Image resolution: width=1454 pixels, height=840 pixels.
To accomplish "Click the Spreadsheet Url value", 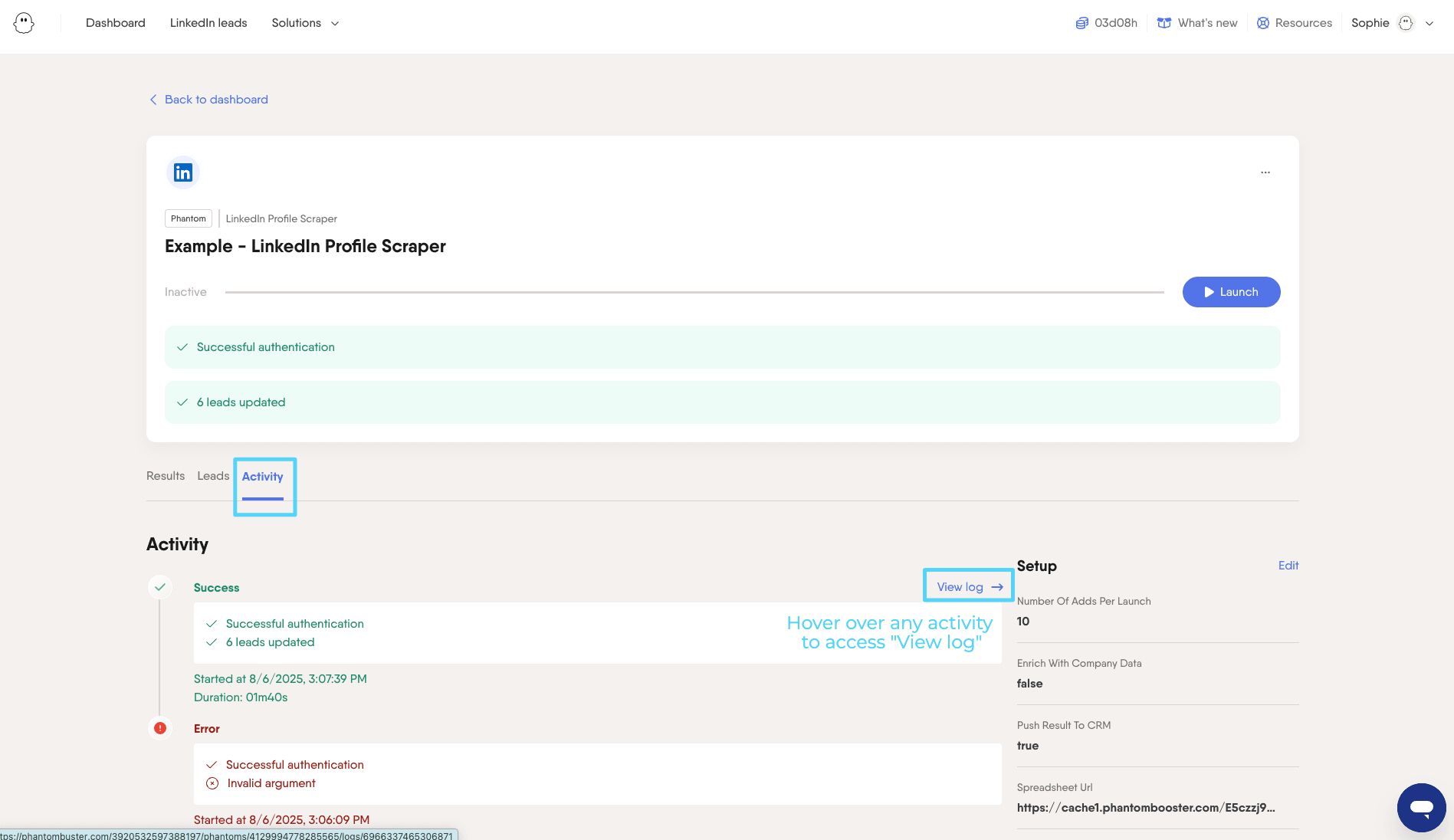I will click(x=1146, y=808).
